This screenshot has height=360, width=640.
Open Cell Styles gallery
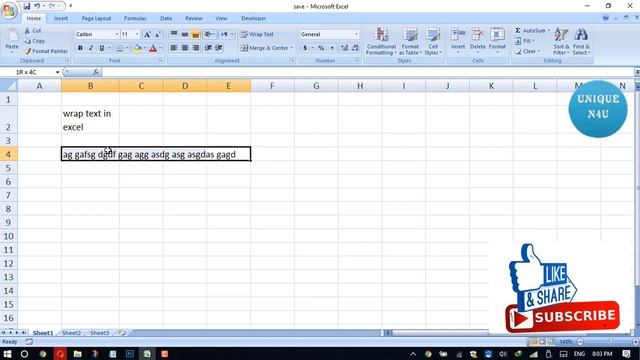click(x=433, y=41)
